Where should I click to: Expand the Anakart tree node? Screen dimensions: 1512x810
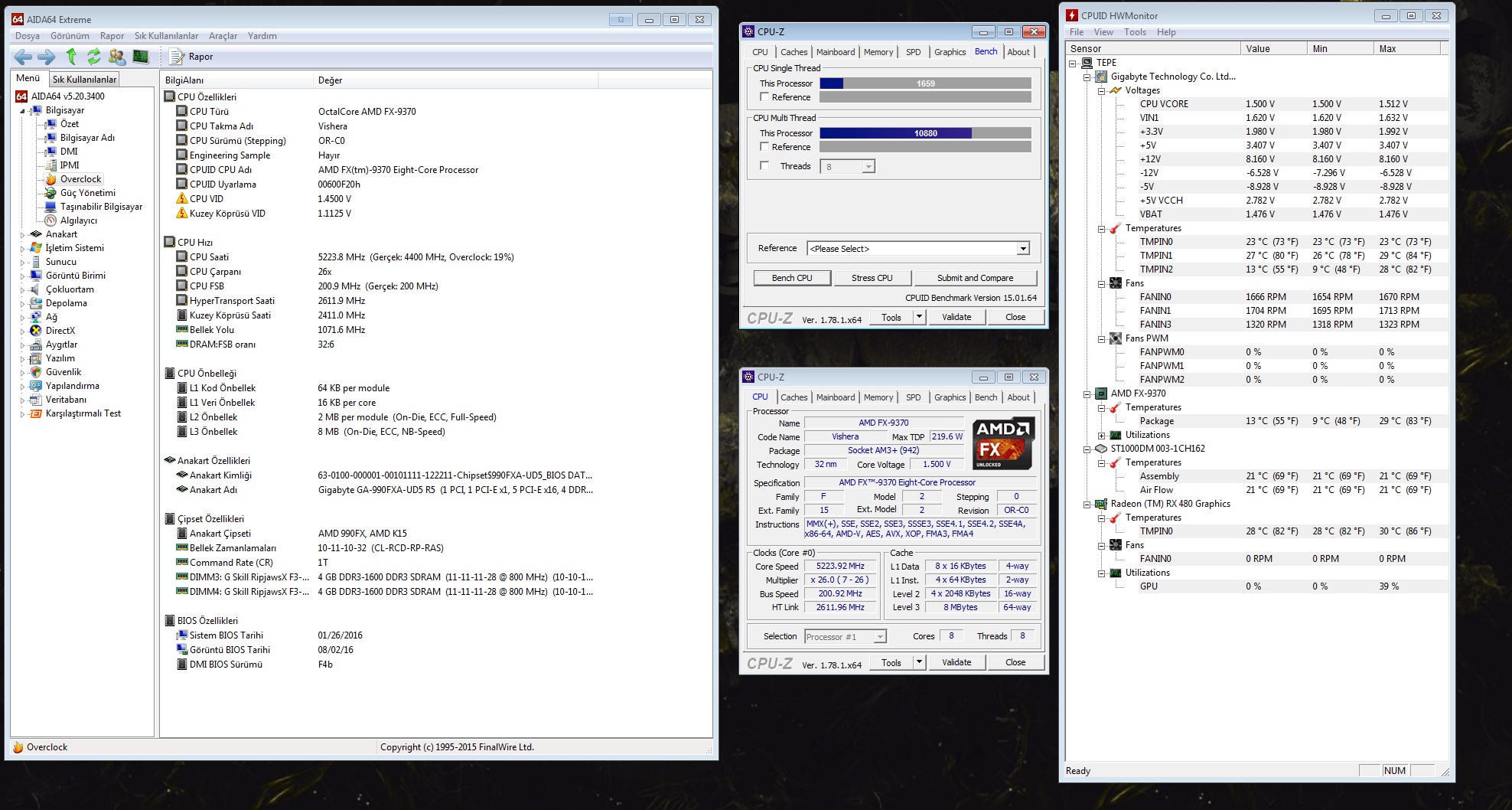(x=22, y=235)
